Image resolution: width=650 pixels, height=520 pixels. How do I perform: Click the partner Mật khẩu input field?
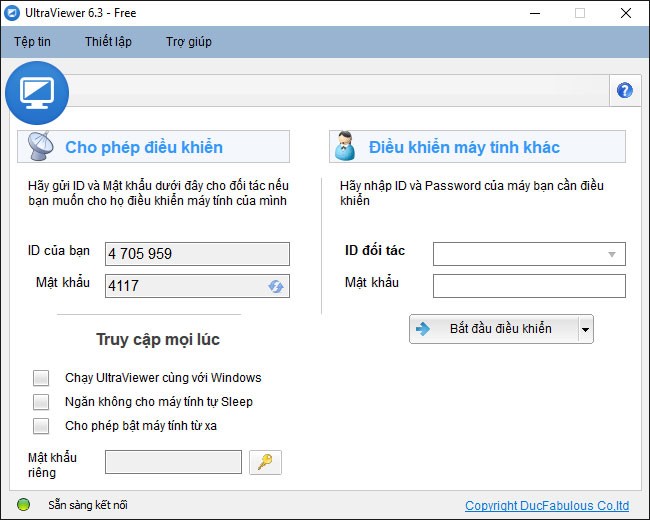point(528,286)
